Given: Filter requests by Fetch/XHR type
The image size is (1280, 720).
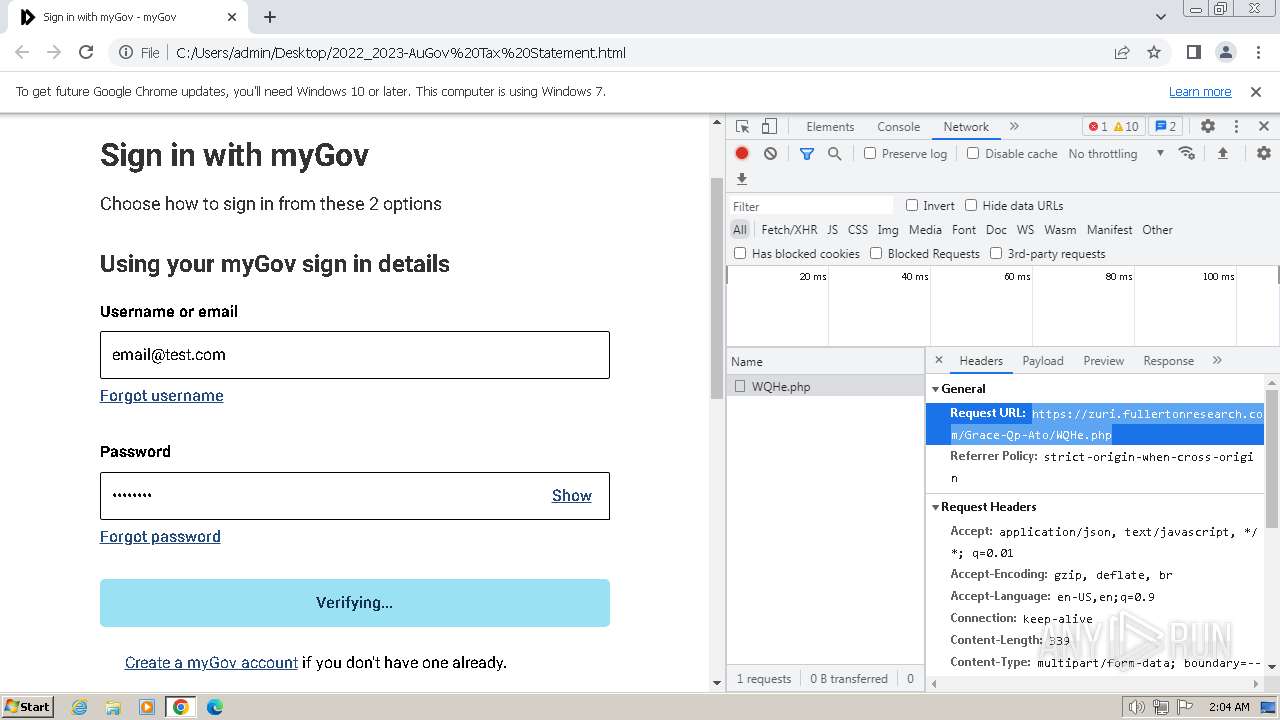Looking at the screenshot, I should coord(789,230).
